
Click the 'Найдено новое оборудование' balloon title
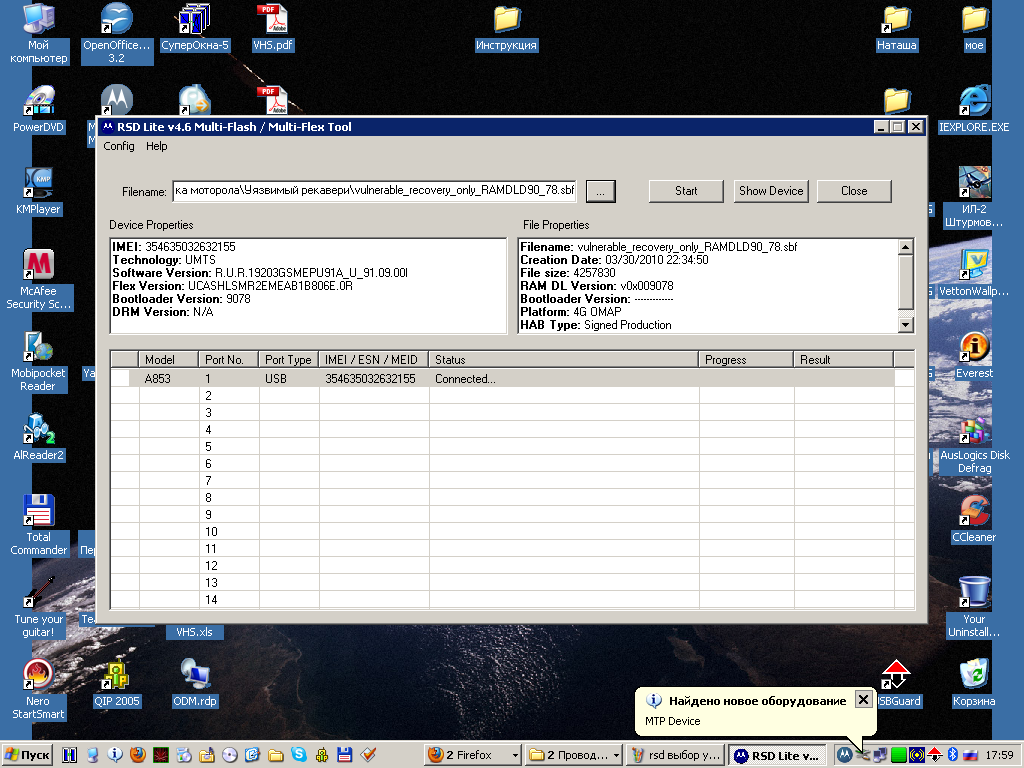758,701
